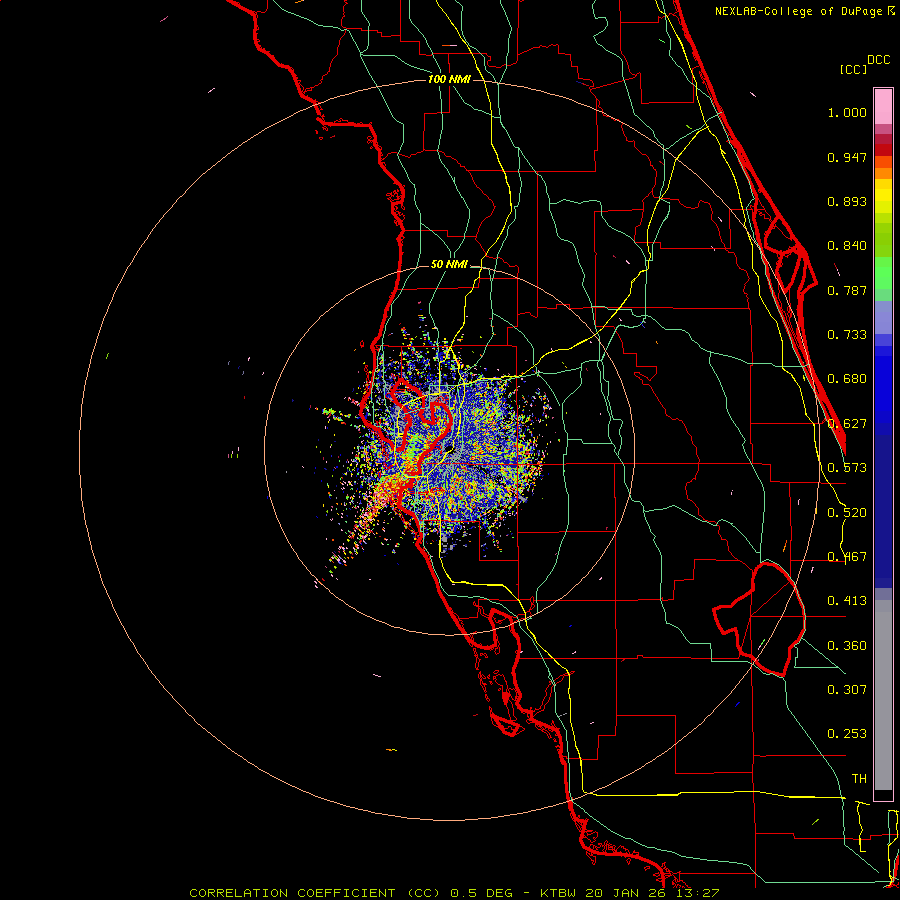The height and width of the screenshot is (900, 900).
Task: Click the 0.787 scale value
Action: (x=847, y=290)
